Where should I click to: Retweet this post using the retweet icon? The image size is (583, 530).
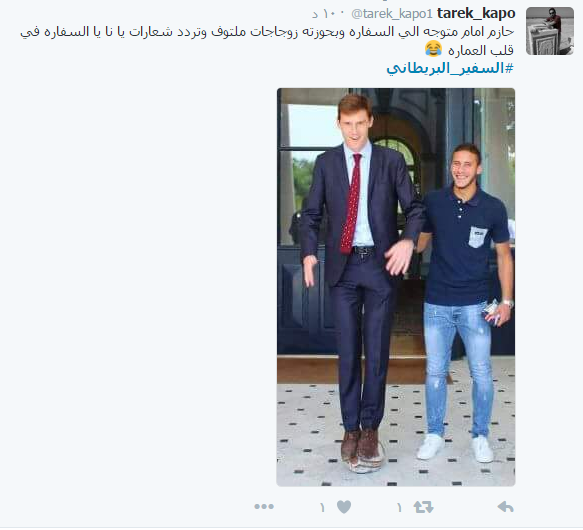pos(423,507)
